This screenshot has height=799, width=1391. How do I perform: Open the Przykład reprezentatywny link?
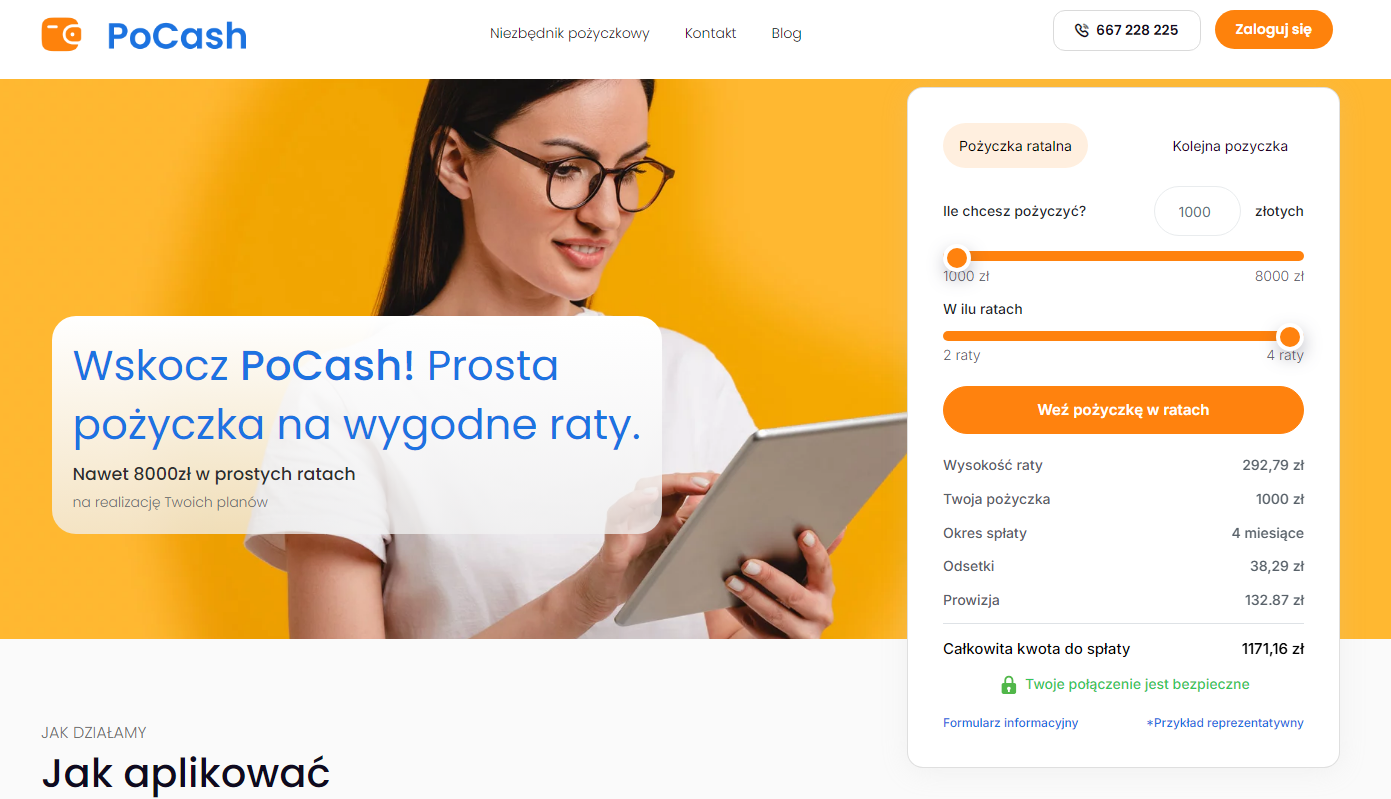click(1225, 722)
